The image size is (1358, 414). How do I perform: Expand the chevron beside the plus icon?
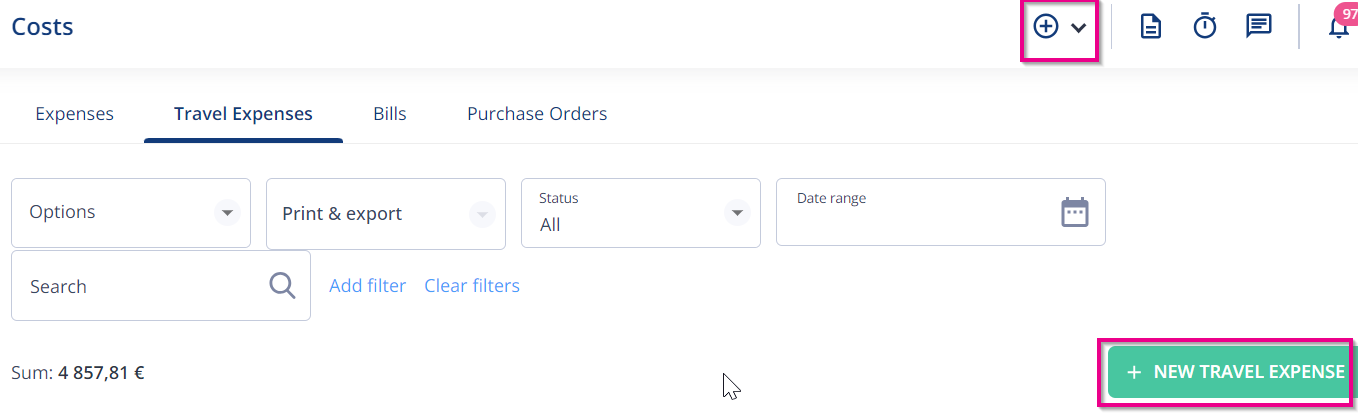click(x=1079, y=28)
